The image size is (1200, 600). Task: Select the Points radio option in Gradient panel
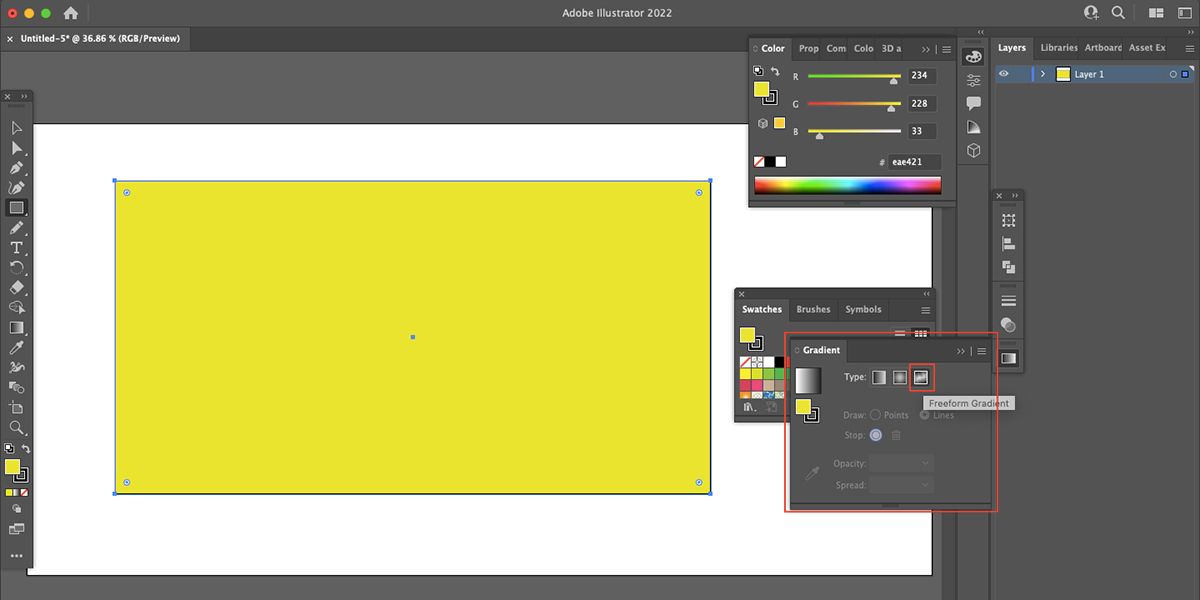click(x=875, y=414)
